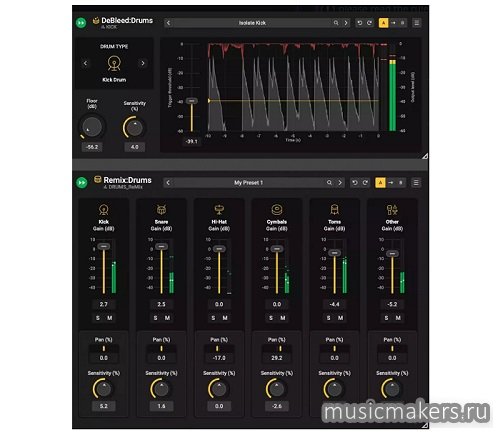The width and height of the screenshot is (500, 435).
Task: Select state B in Remix:Drums
Action: pyautogui.click(x=400, y=183)
